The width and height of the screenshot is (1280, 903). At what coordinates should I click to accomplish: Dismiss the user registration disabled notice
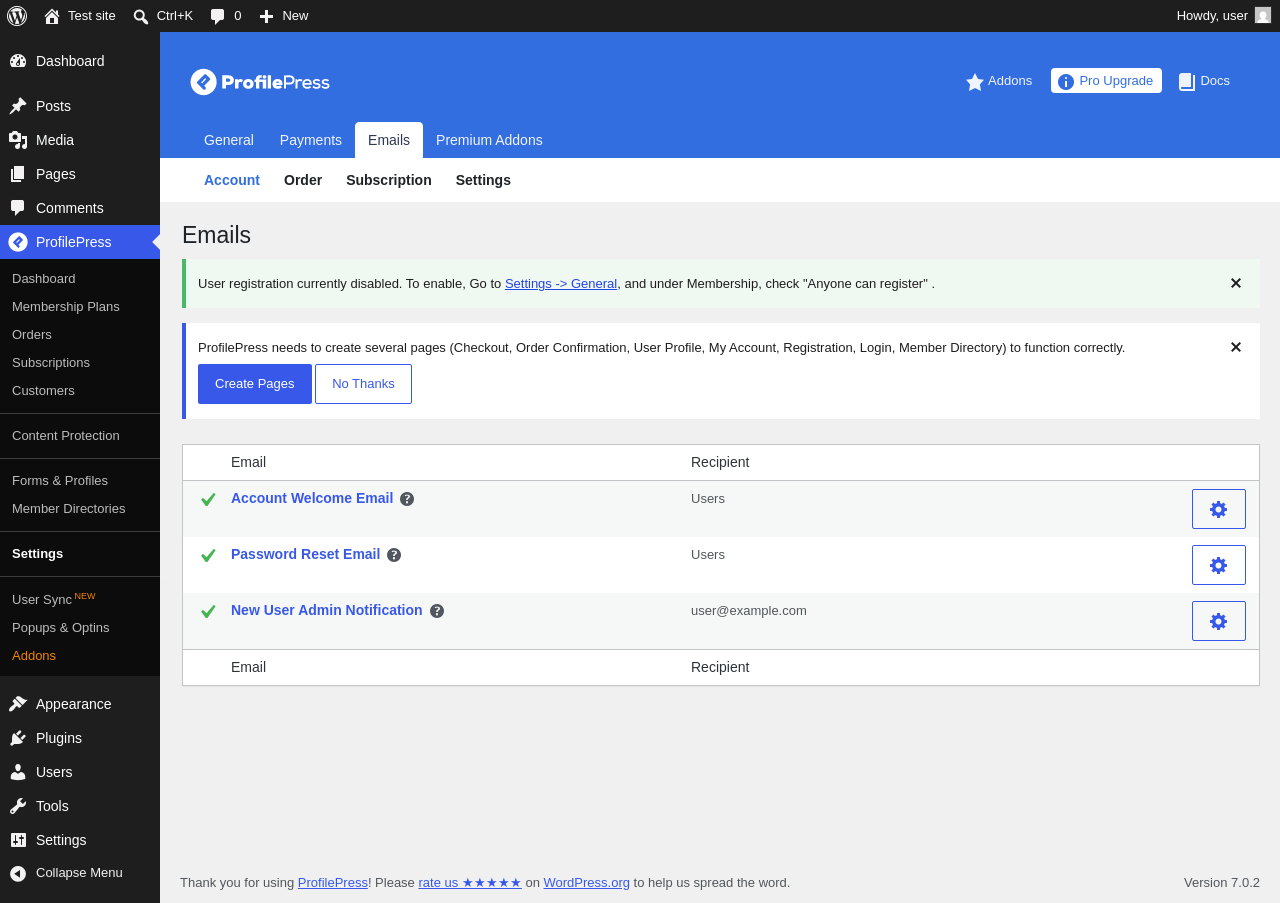coord(1236,283)
